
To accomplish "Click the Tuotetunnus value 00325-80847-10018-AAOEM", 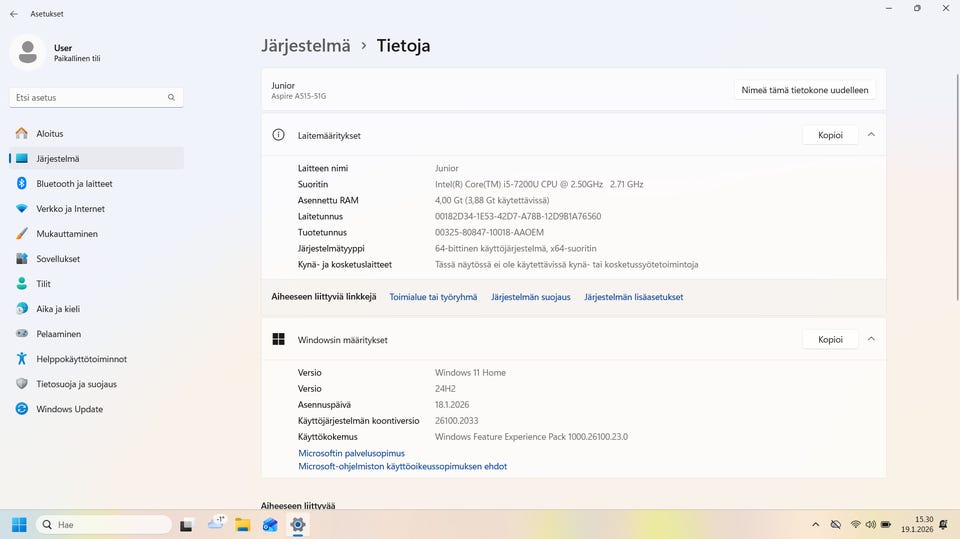I will (x=489, y=232).
